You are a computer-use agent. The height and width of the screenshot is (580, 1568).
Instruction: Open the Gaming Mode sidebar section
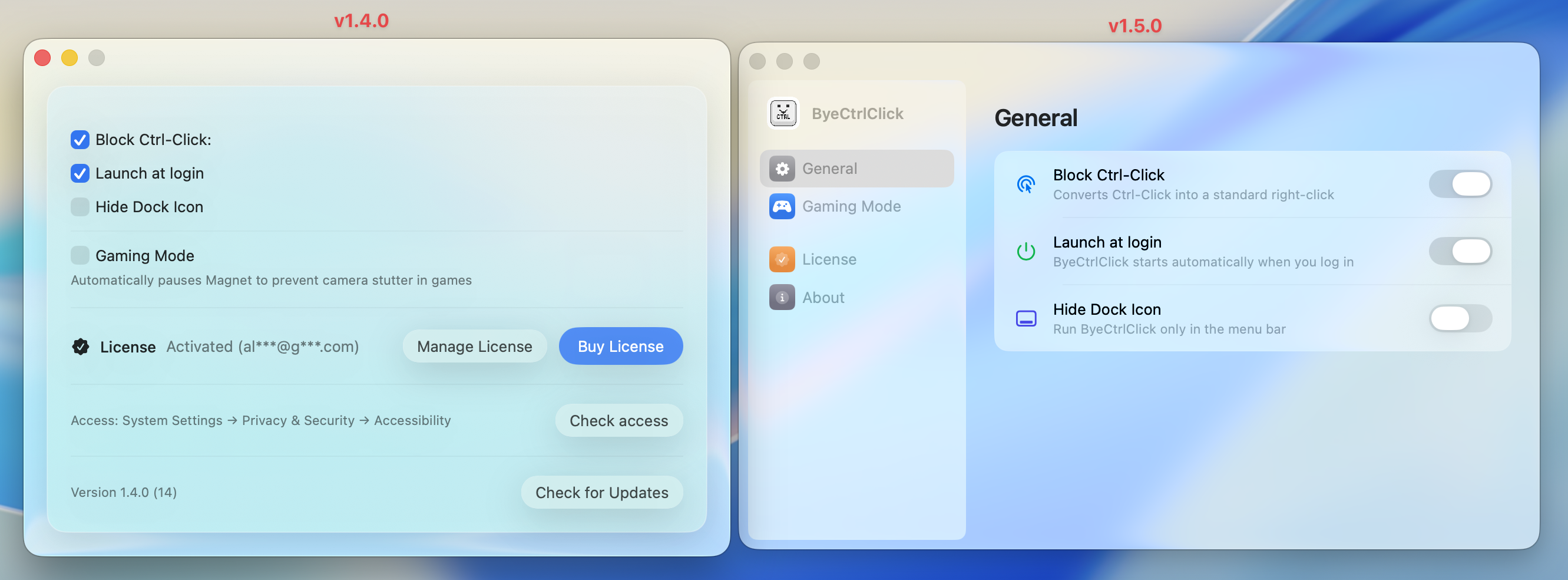(x=856, y=206)
